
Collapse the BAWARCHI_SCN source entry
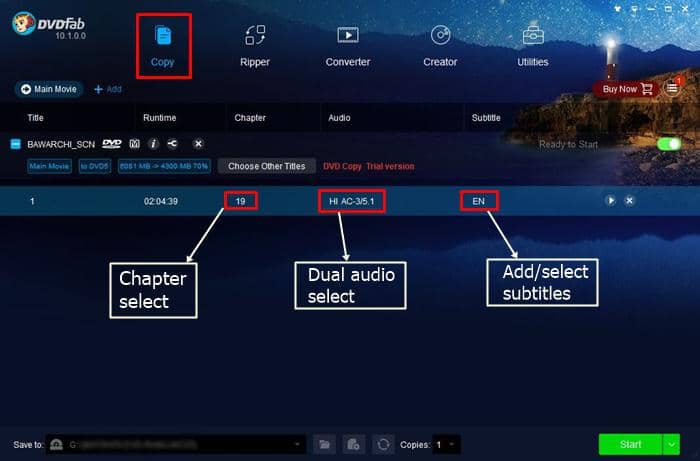[15, 144]
